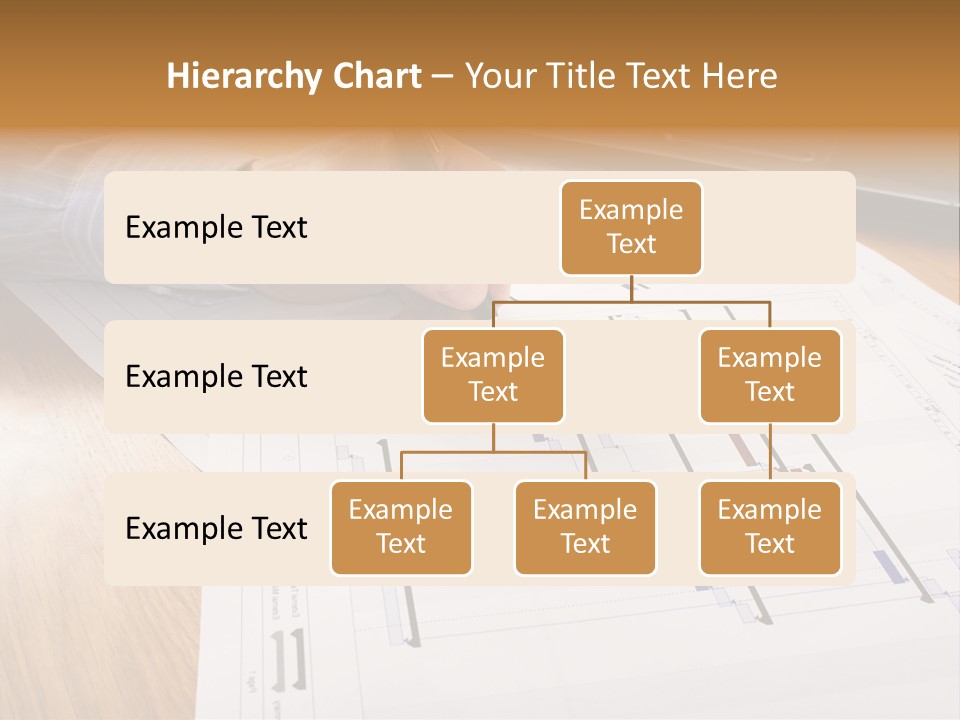
Task: Click the slide title Hierarchy Chart
Action: (294, 75)
